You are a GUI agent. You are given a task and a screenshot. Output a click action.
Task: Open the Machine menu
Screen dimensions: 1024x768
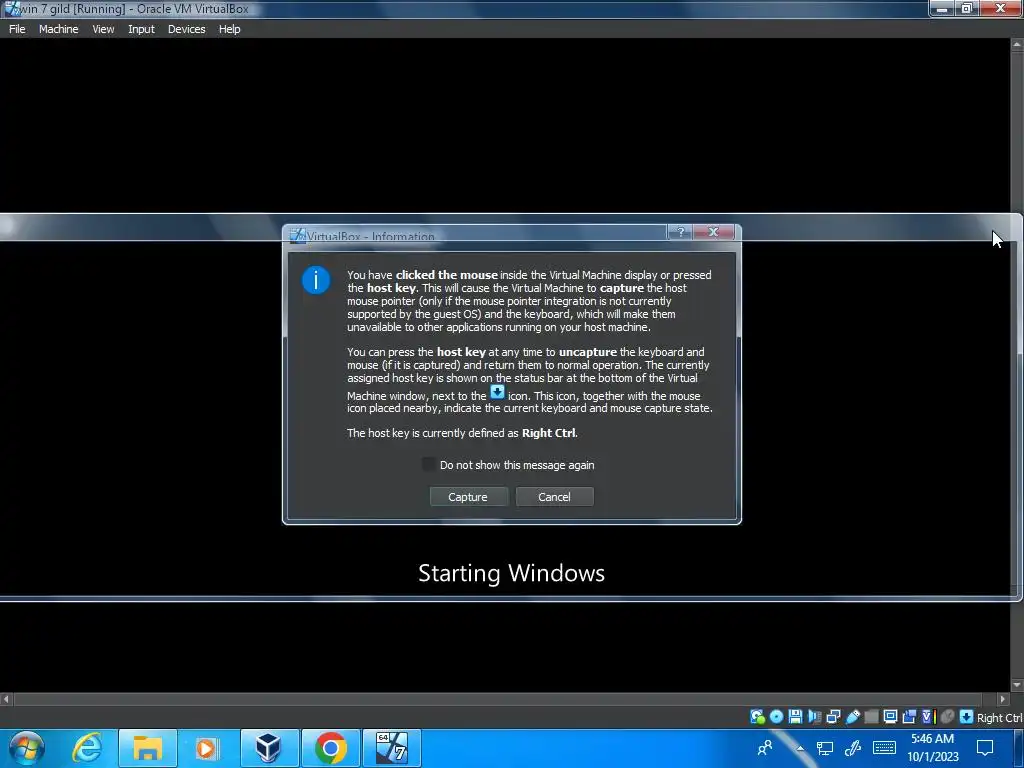coord(59,29)
